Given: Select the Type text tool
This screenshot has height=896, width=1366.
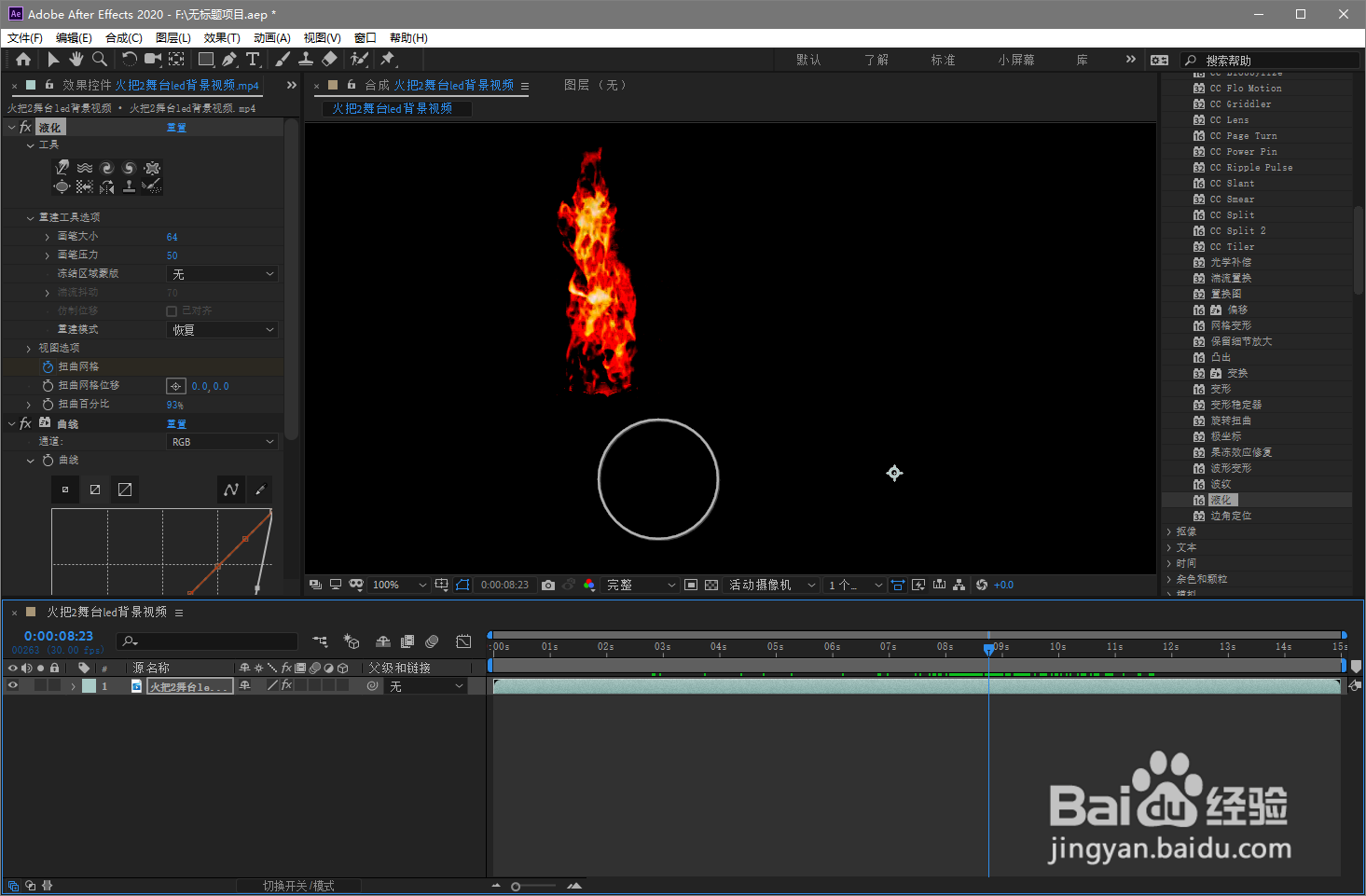Looking at the screenshot, I should (x=253, y=59).
